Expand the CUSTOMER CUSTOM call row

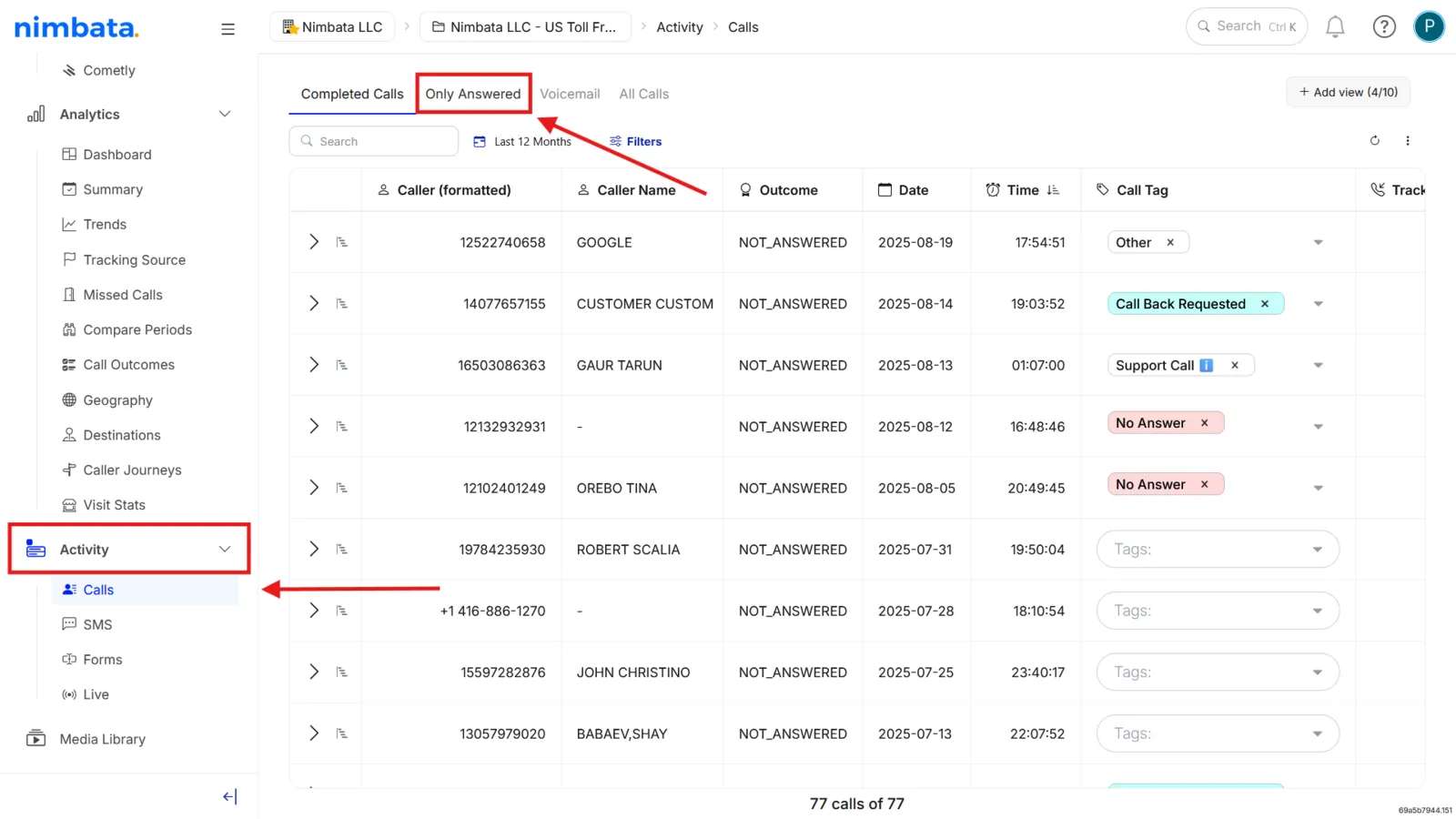(x=314, y=303)
